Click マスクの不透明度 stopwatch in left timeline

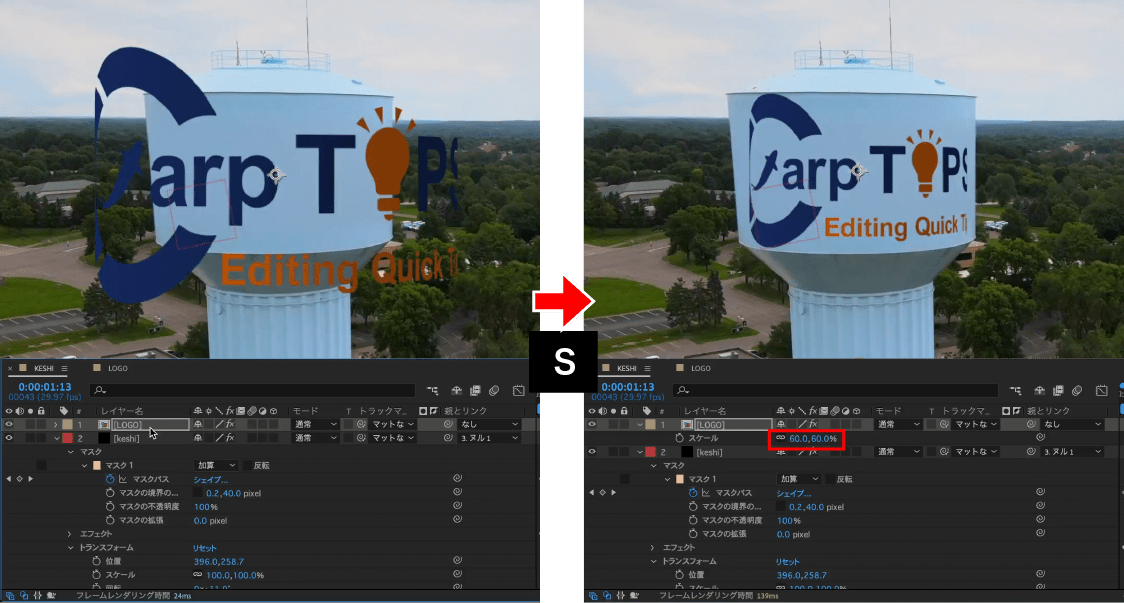110,506
